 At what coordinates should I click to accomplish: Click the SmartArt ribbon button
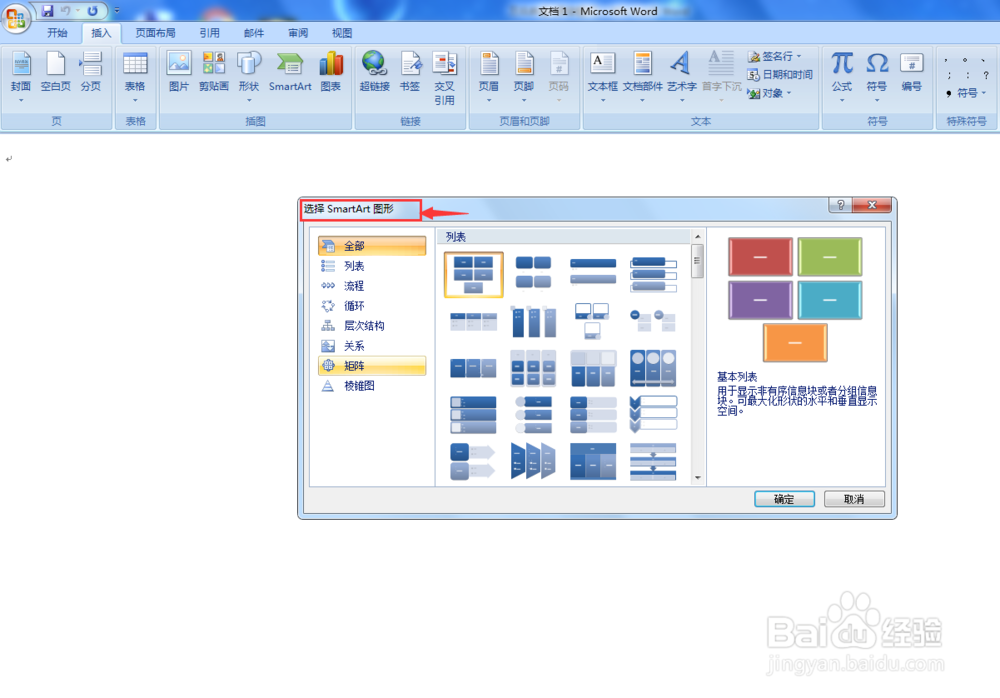click(x=290, y=72)
